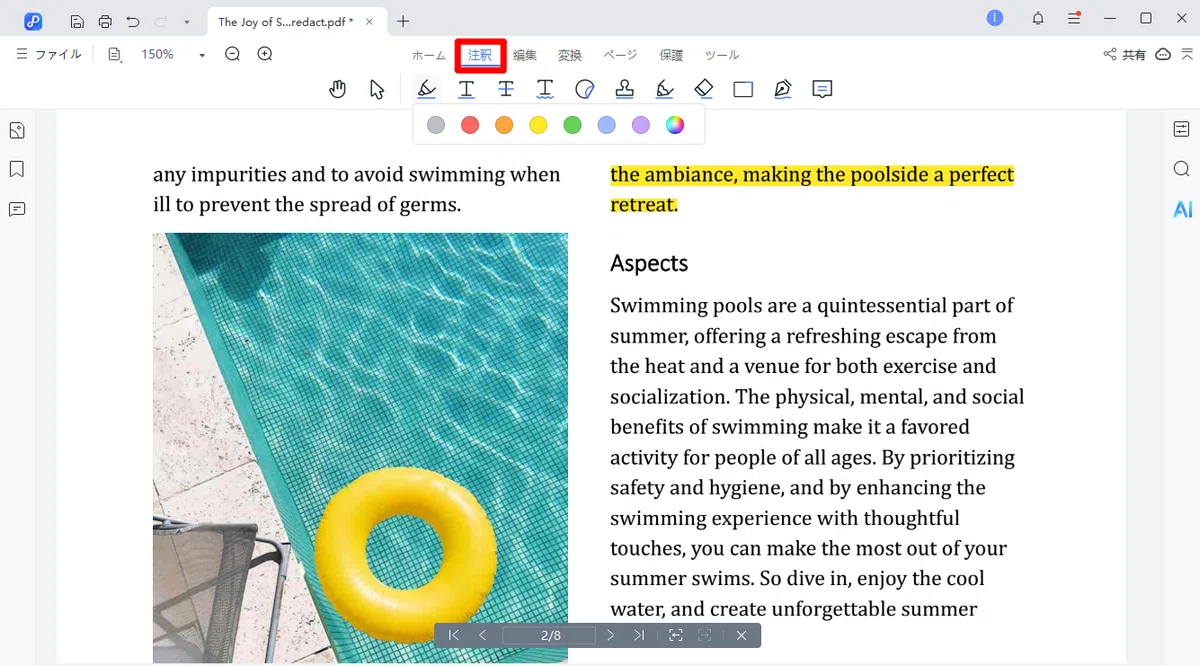The height and width of the screenshot is (666, 1200).
Task: Pick the yellow highlight color
Action: [x=538, y=125]
